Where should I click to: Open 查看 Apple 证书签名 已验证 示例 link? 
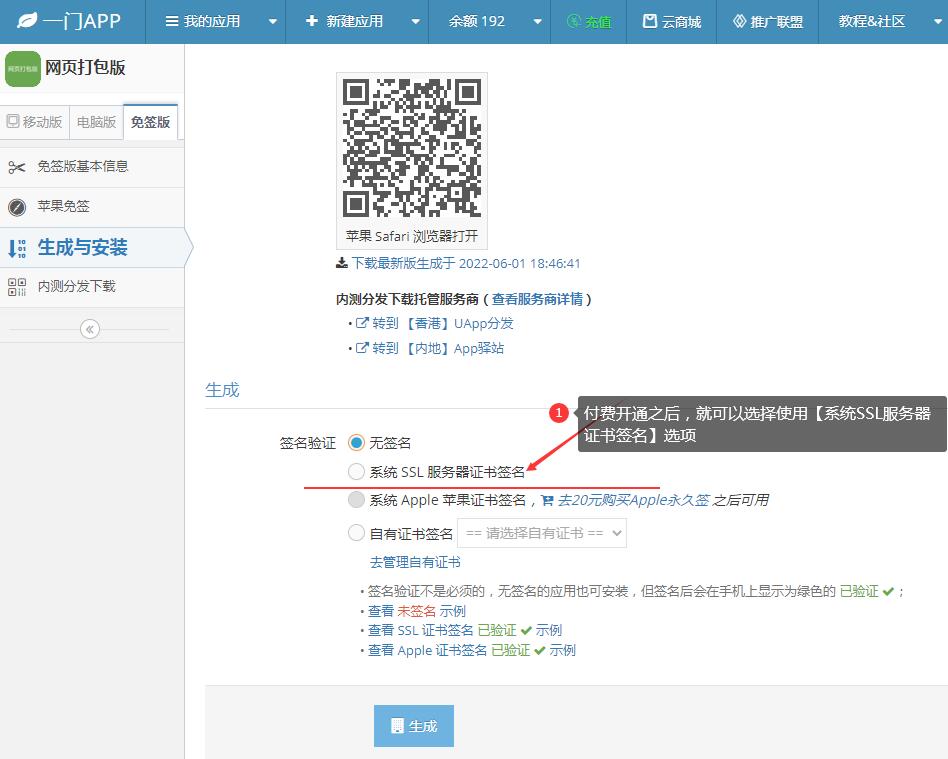472,650
